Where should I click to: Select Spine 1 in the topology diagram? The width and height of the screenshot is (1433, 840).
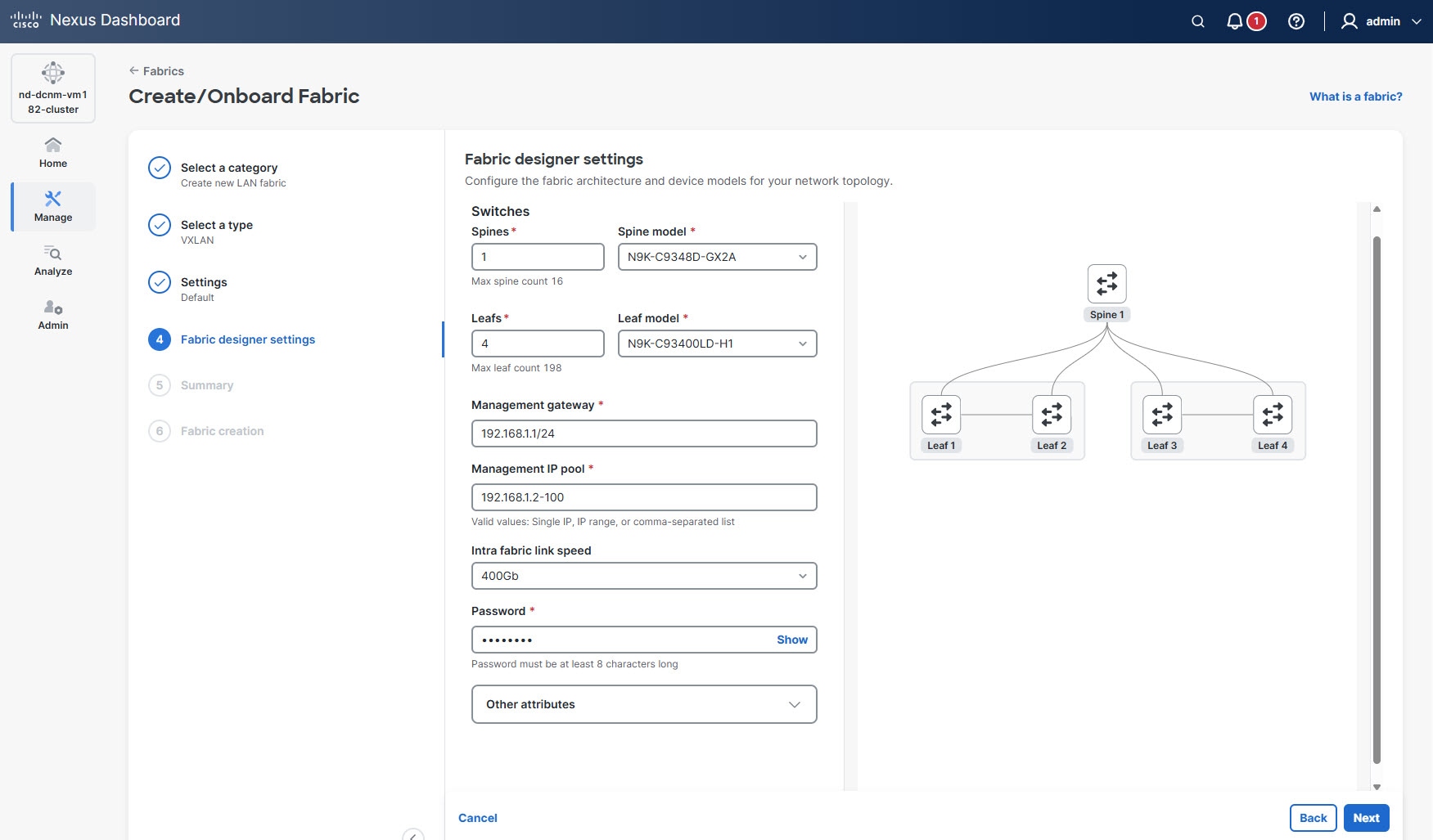pyautogui.click(x=1106, y=285)
